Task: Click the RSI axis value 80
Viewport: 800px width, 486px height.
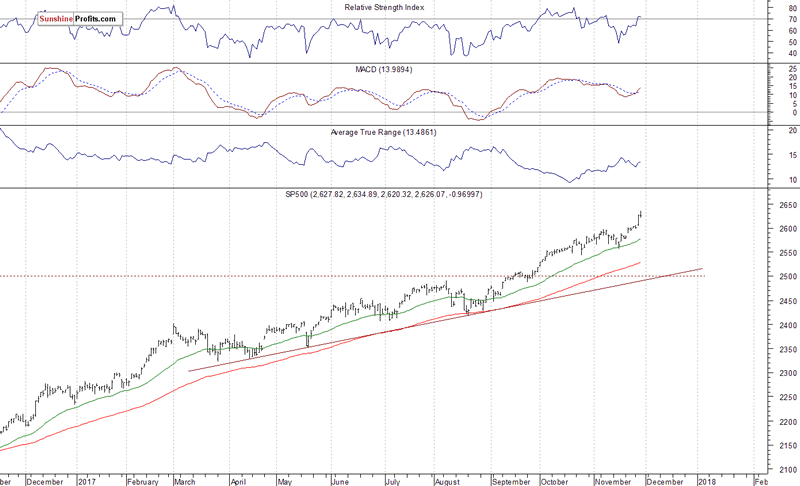Action: [793, 8]
